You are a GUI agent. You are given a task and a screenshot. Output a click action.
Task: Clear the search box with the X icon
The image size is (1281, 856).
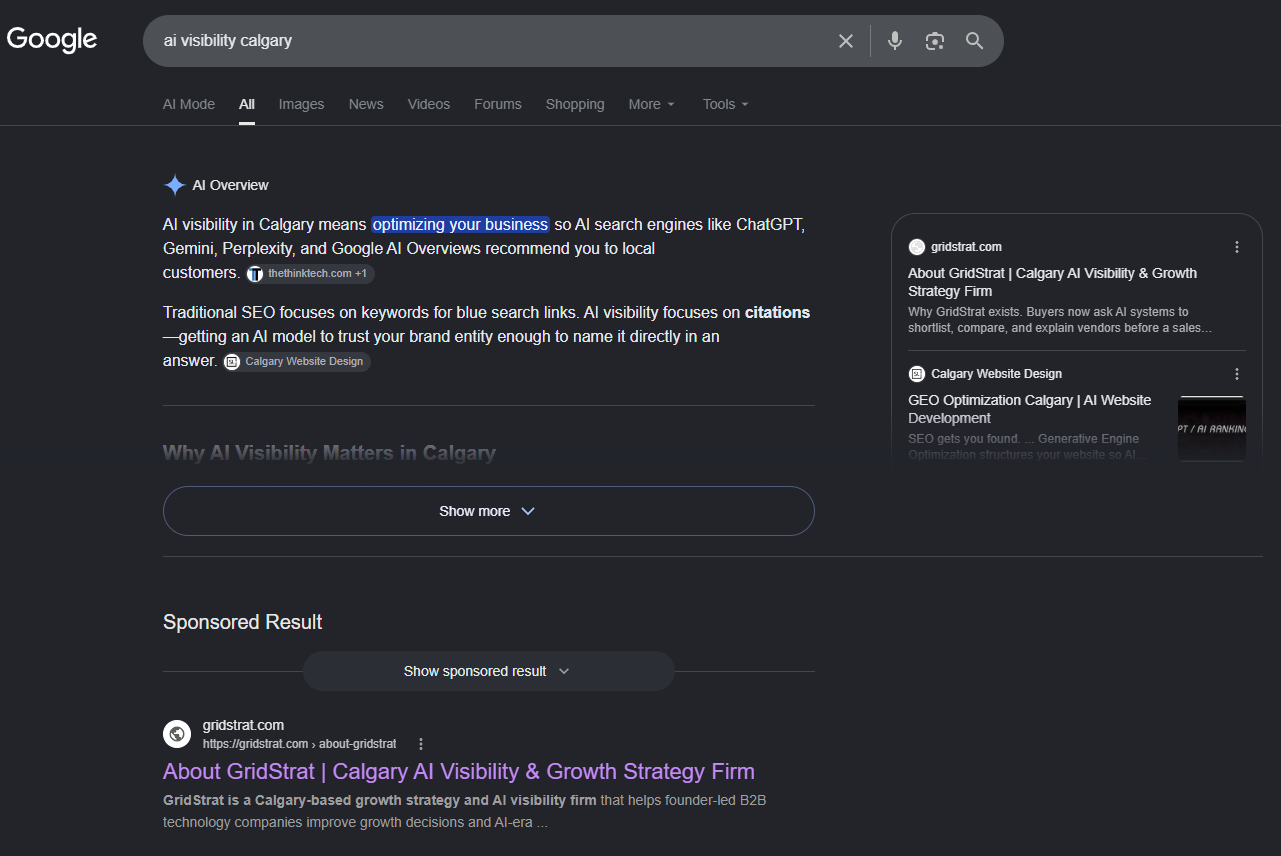pyautogui.click(x=846, y=41)
